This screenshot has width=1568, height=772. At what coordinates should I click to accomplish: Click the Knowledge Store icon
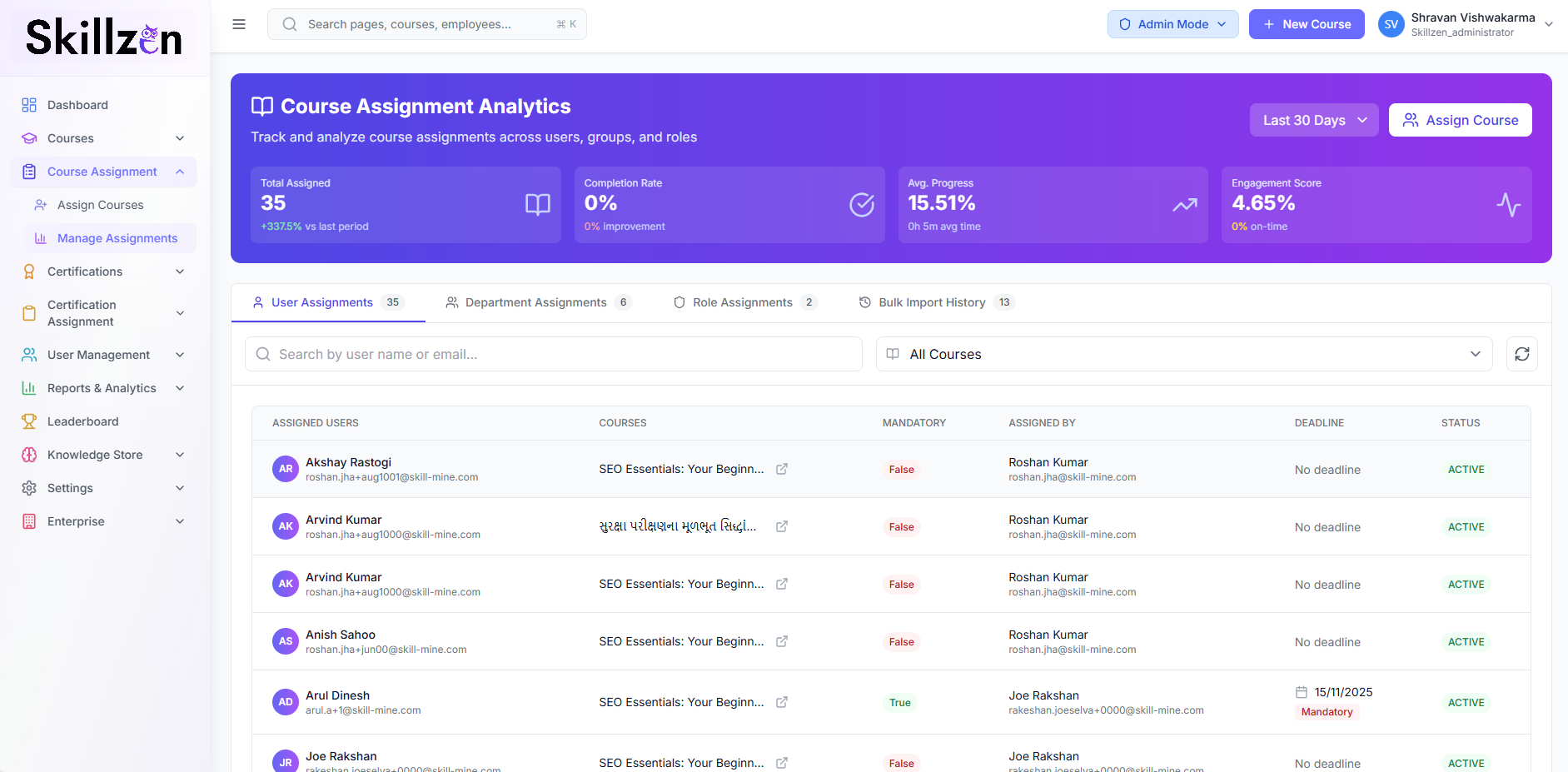point(28,455)
